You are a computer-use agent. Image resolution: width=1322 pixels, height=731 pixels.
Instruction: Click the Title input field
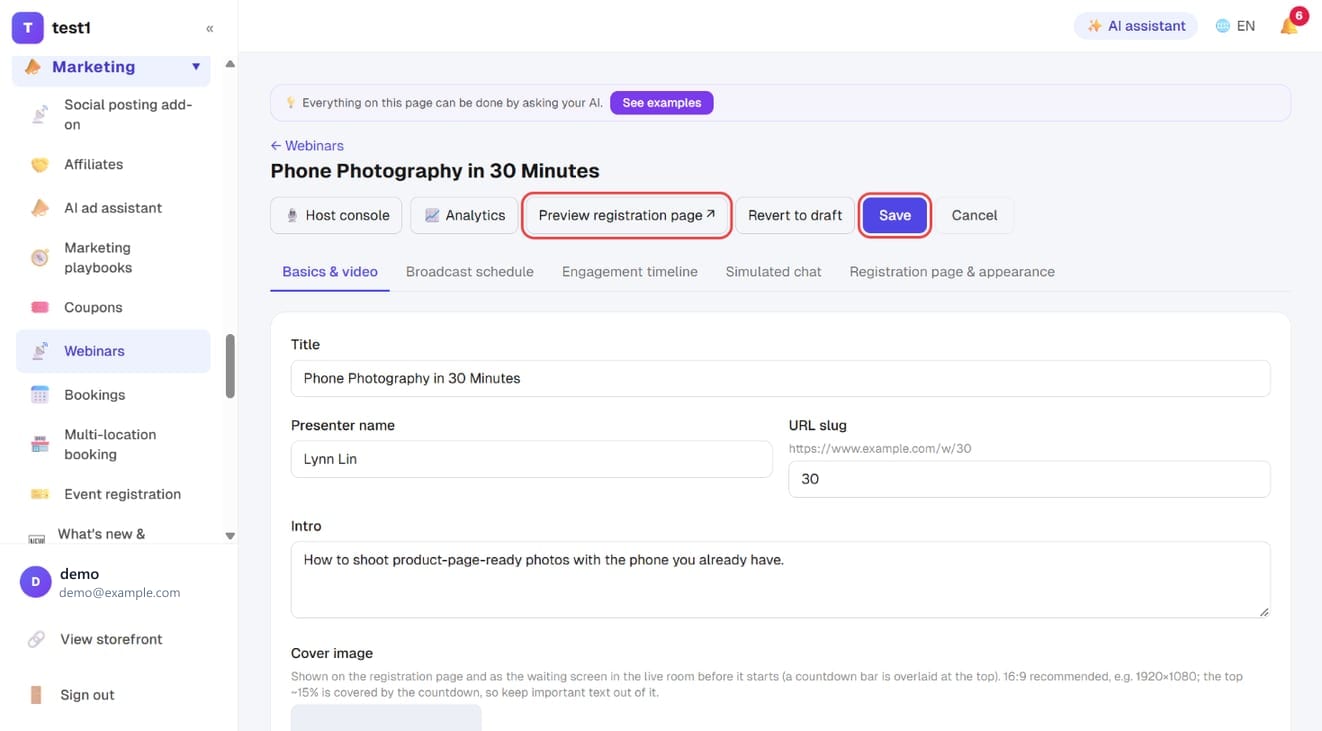click(780, 378)
